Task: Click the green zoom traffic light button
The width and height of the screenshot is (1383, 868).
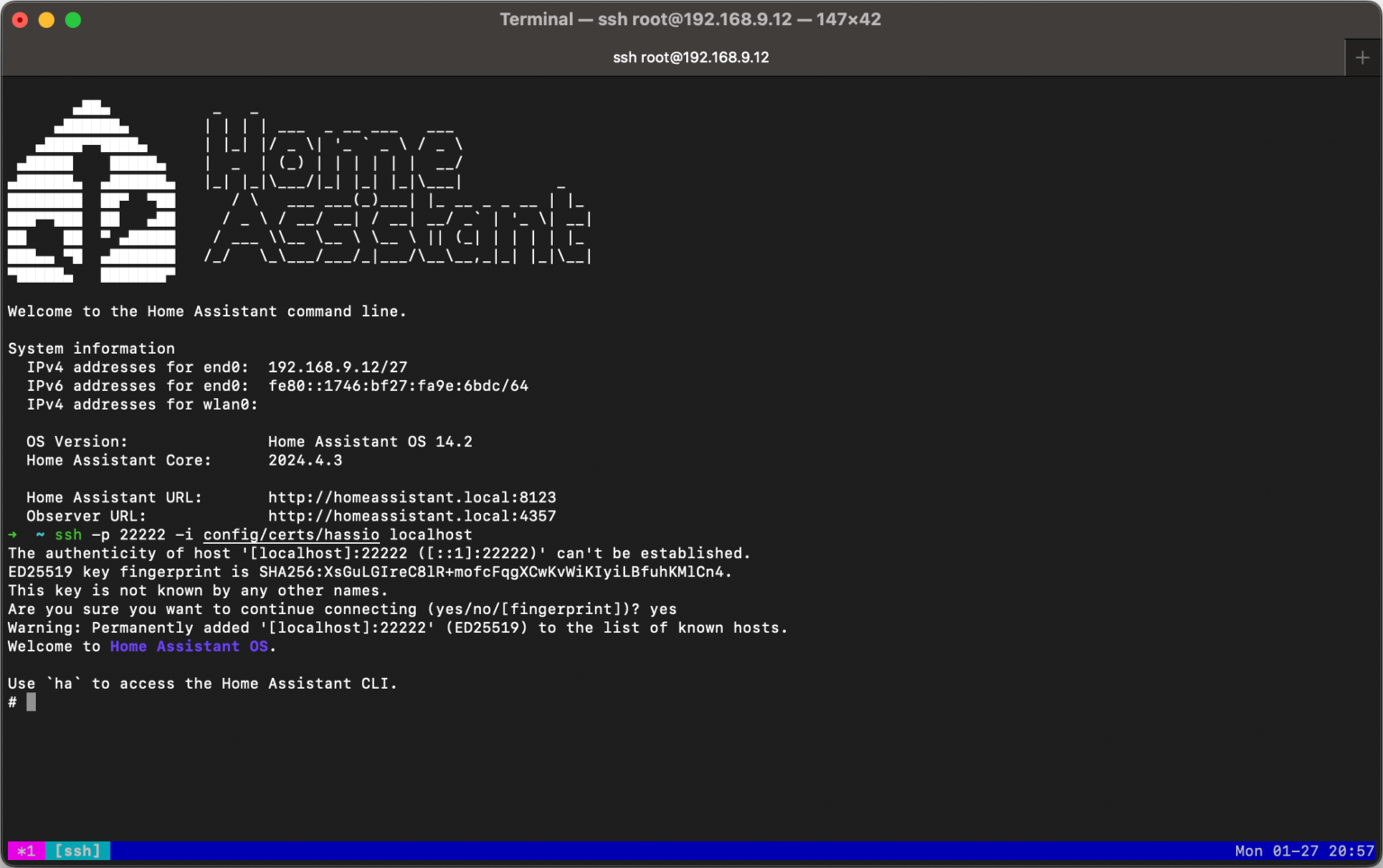Action: [72, 19]
